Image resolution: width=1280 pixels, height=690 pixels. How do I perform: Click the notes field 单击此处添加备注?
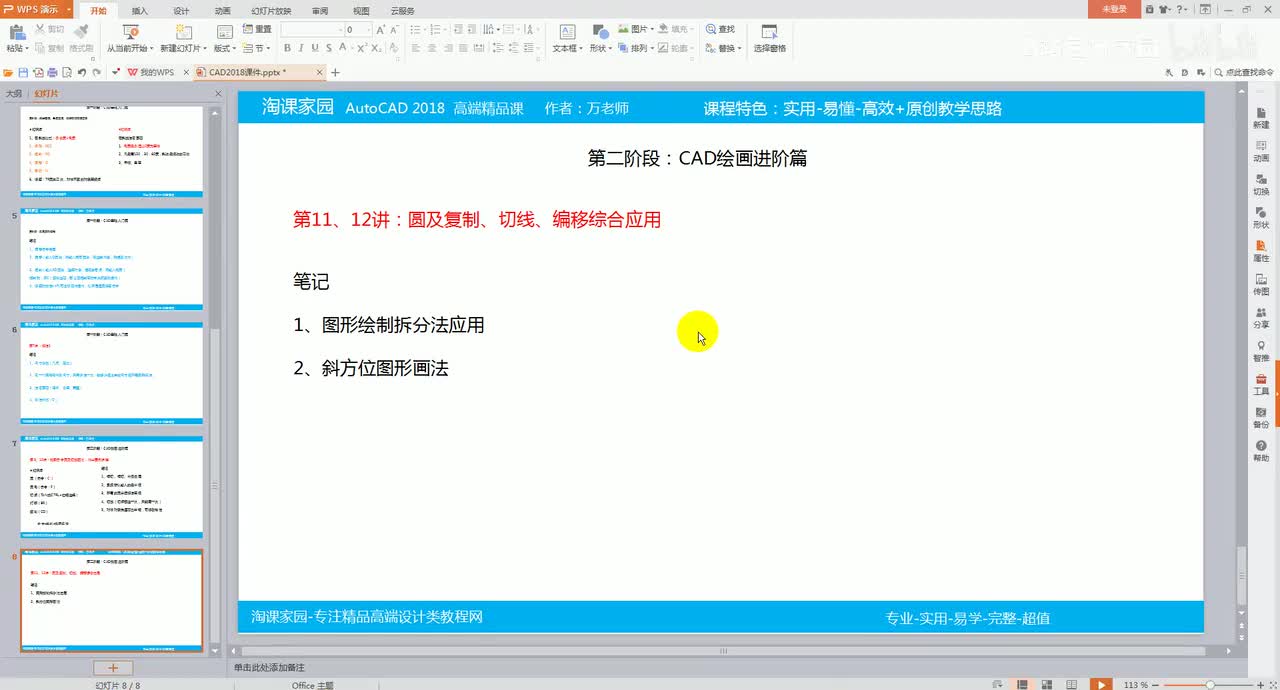coord(268,667)
